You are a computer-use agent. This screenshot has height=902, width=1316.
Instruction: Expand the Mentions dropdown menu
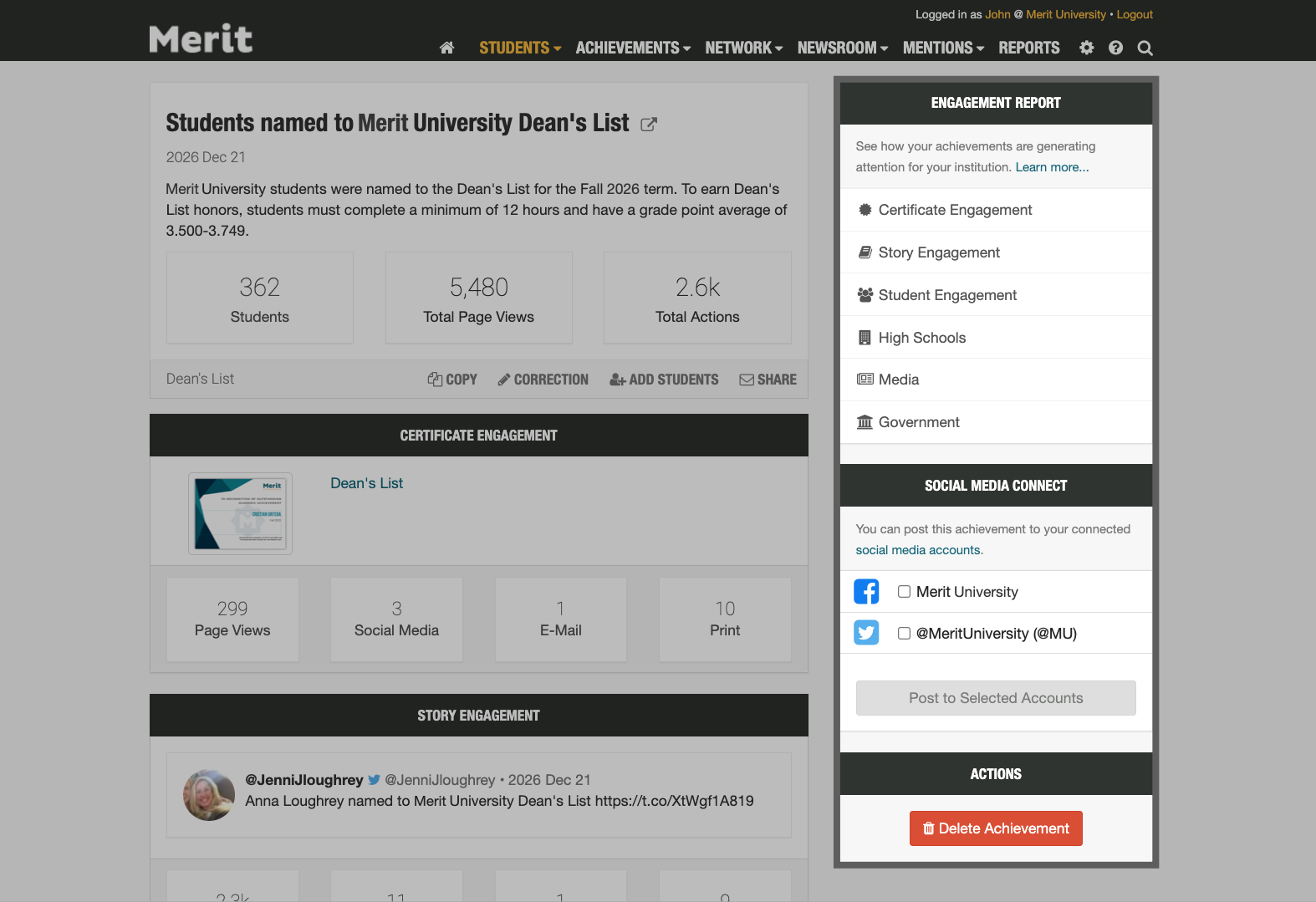click(x=943, y=48)
